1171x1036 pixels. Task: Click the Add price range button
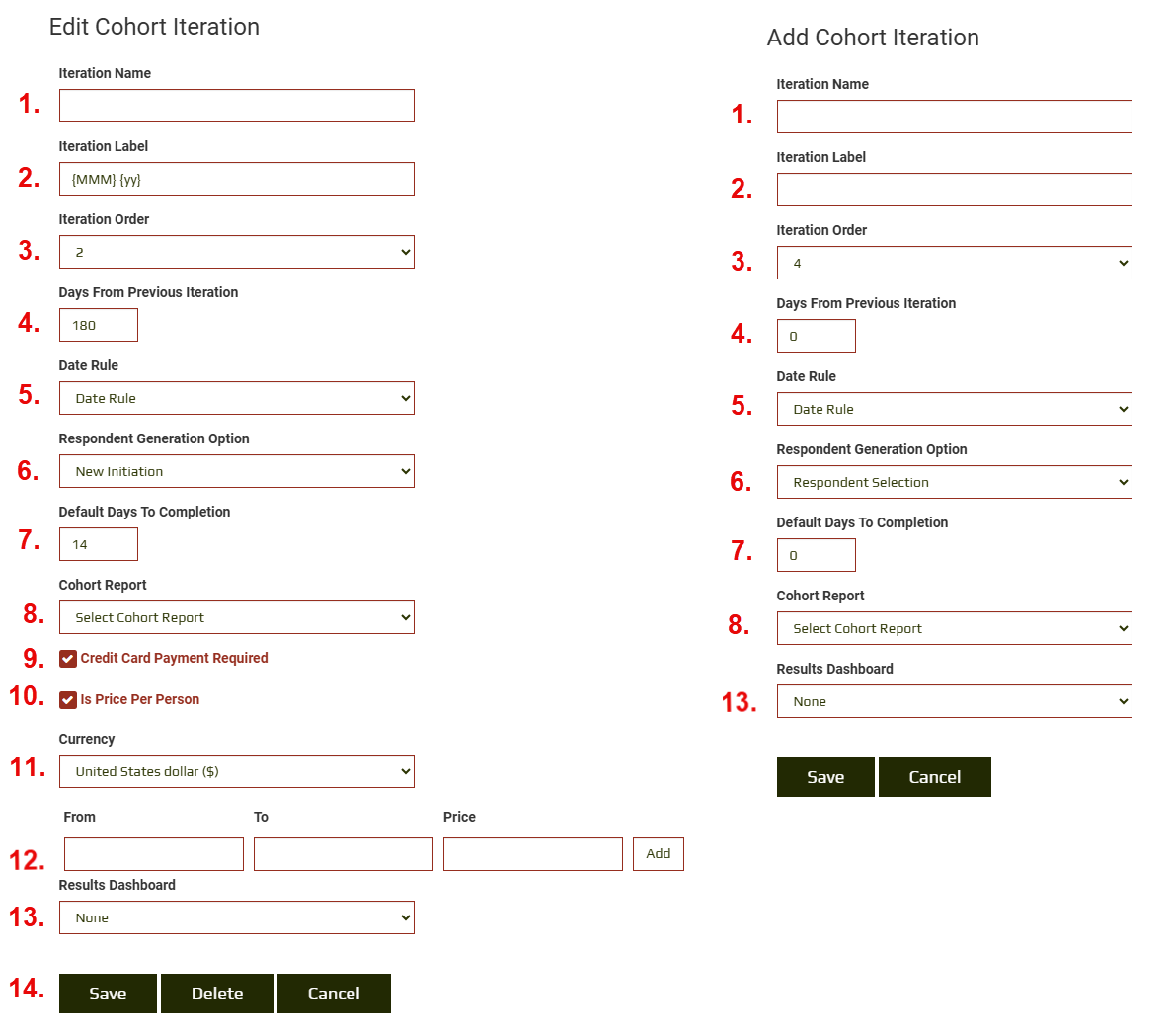click(x=658, y=854)
